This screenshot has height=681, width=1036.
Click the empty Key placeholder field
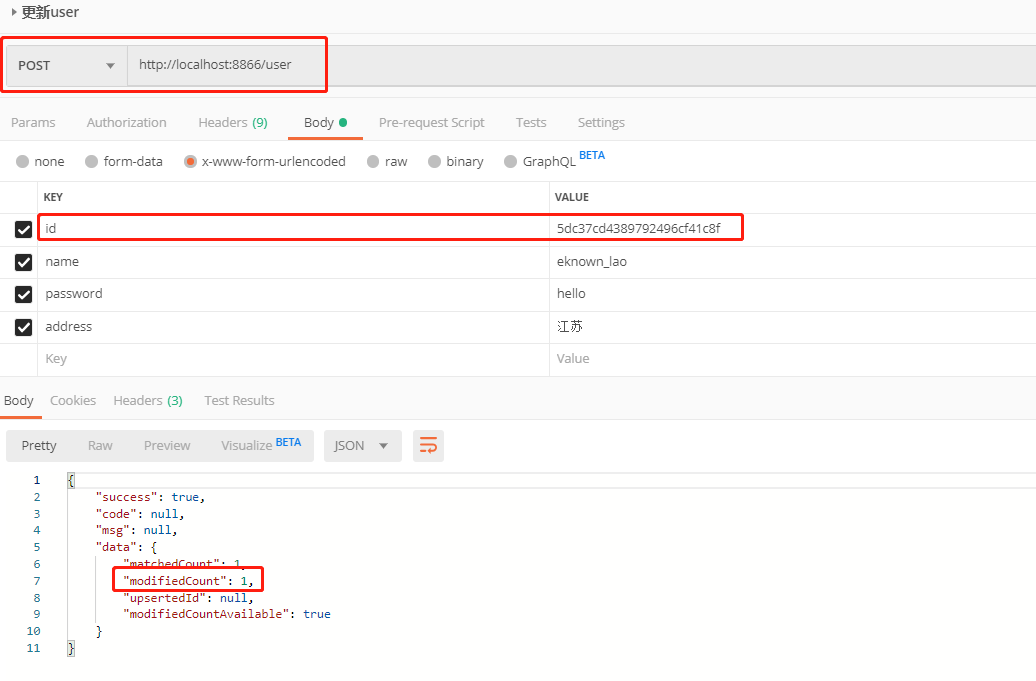(x=293, y=359)
